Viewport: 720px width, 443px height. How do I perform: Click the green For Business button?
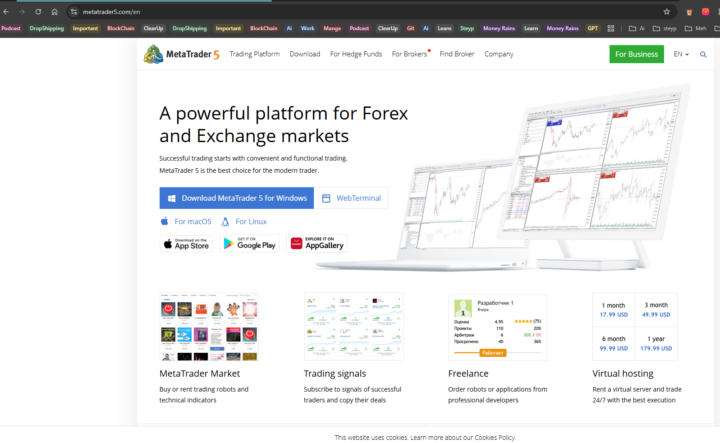pyautogui.click(x=636, y=54)
